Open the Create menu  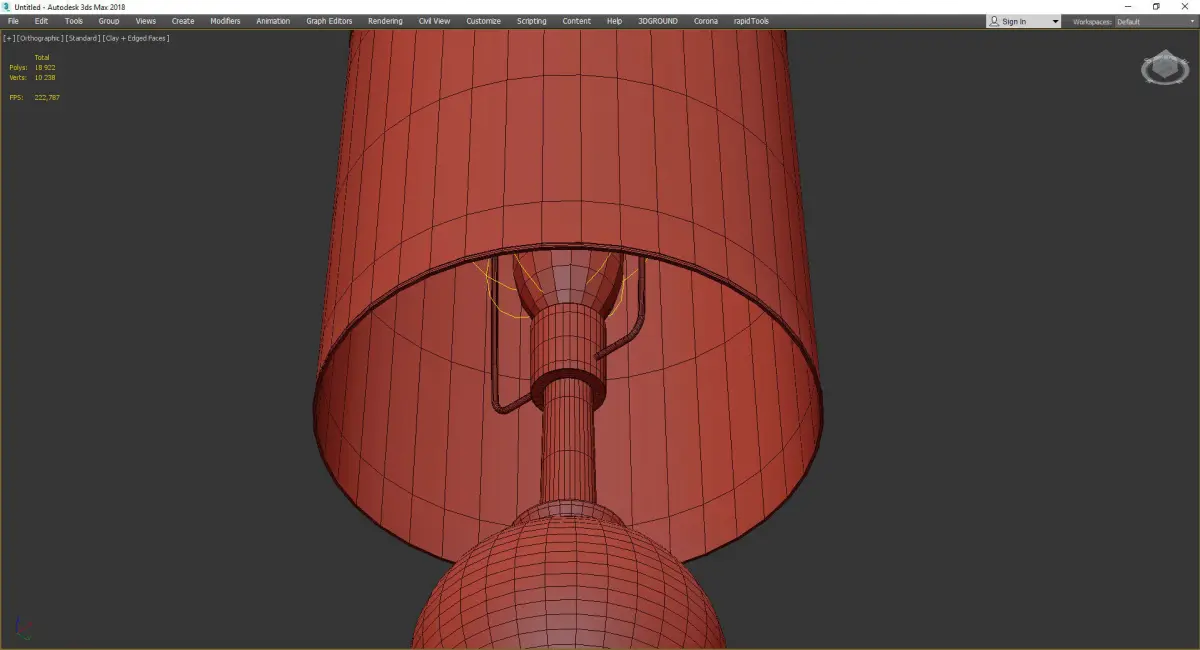pos(183,21)
